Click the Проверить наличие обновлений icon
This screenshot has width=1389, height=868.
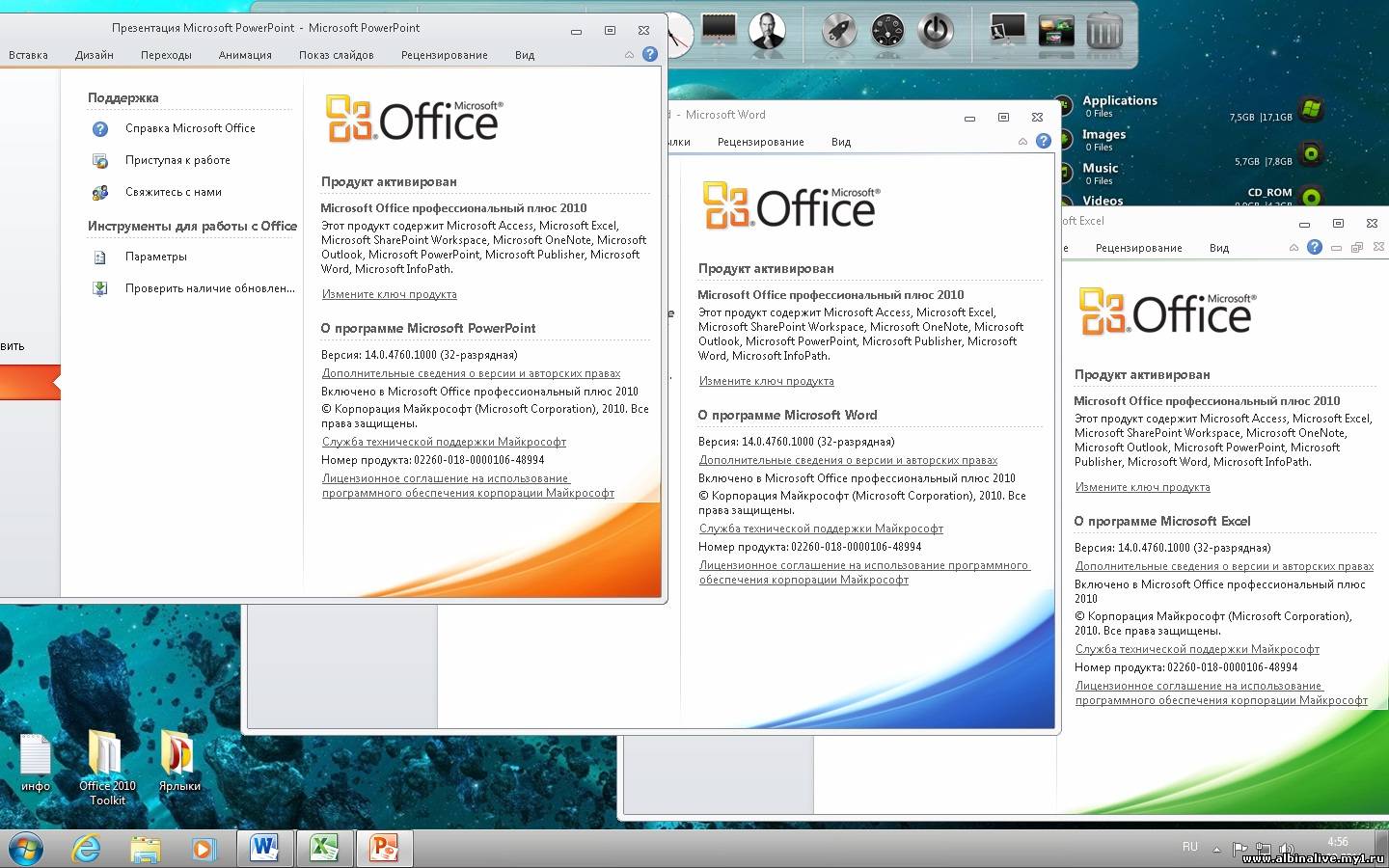(x=100, y=288)
